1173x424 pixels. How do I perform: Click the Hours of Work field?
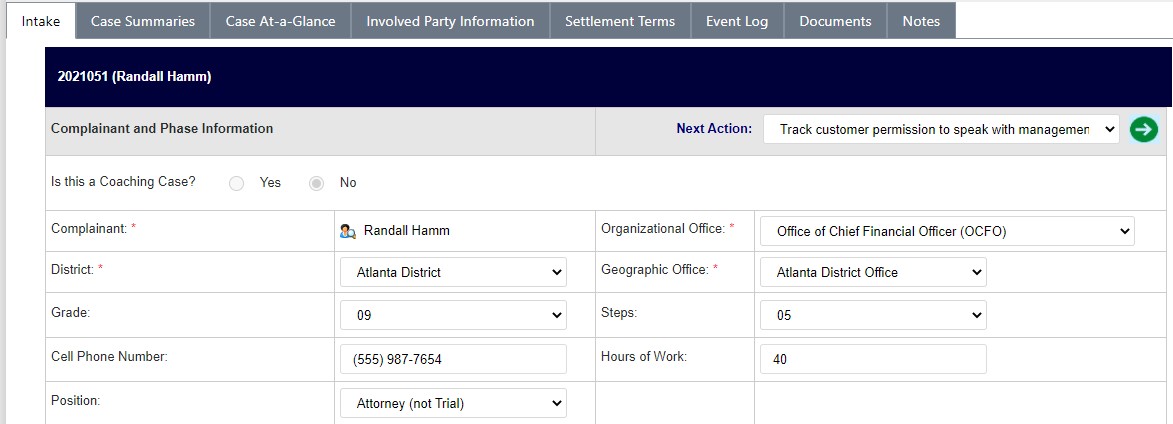[873, 359]
